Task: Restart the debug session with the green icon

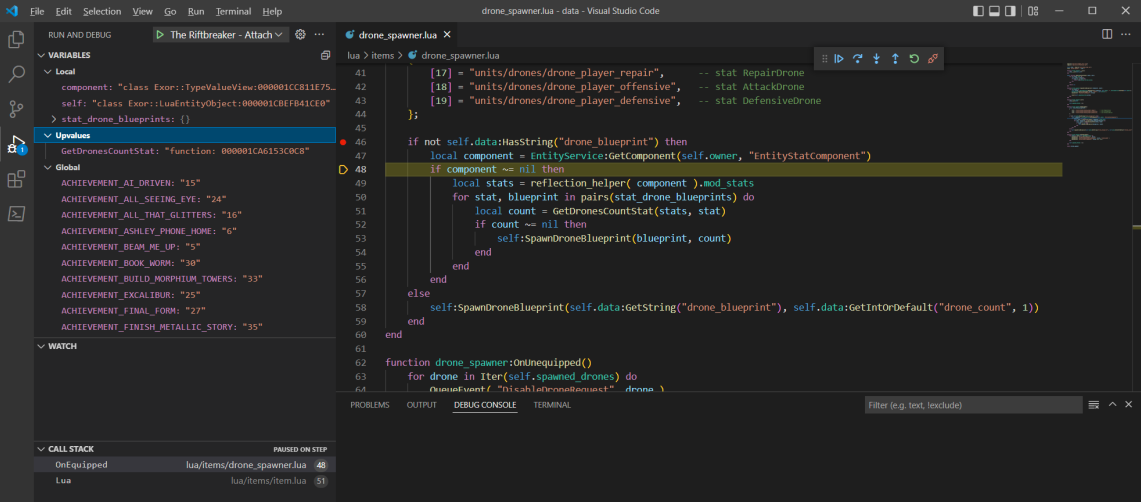Action: click(914, 59)
